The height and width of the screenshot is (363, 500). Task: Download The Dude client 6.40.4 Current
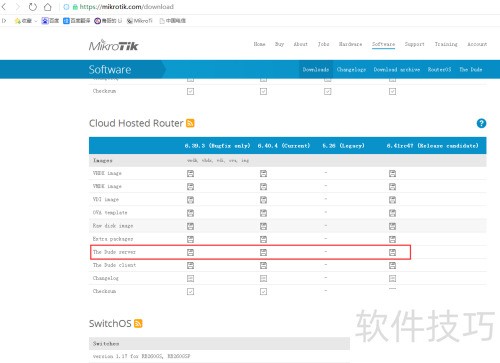click(x=263, y=265)
